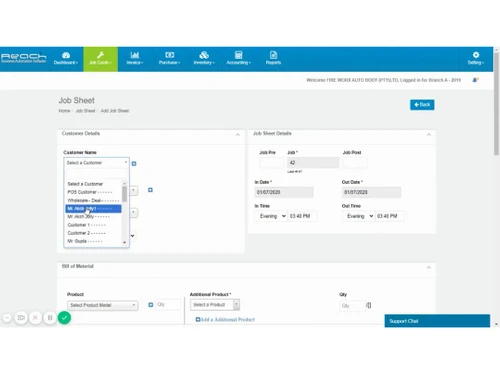The width and height of the screenshot is (500, 375).
Task: Click plus icon beside second customer dropdown
Action: click(x=150, y=190)
